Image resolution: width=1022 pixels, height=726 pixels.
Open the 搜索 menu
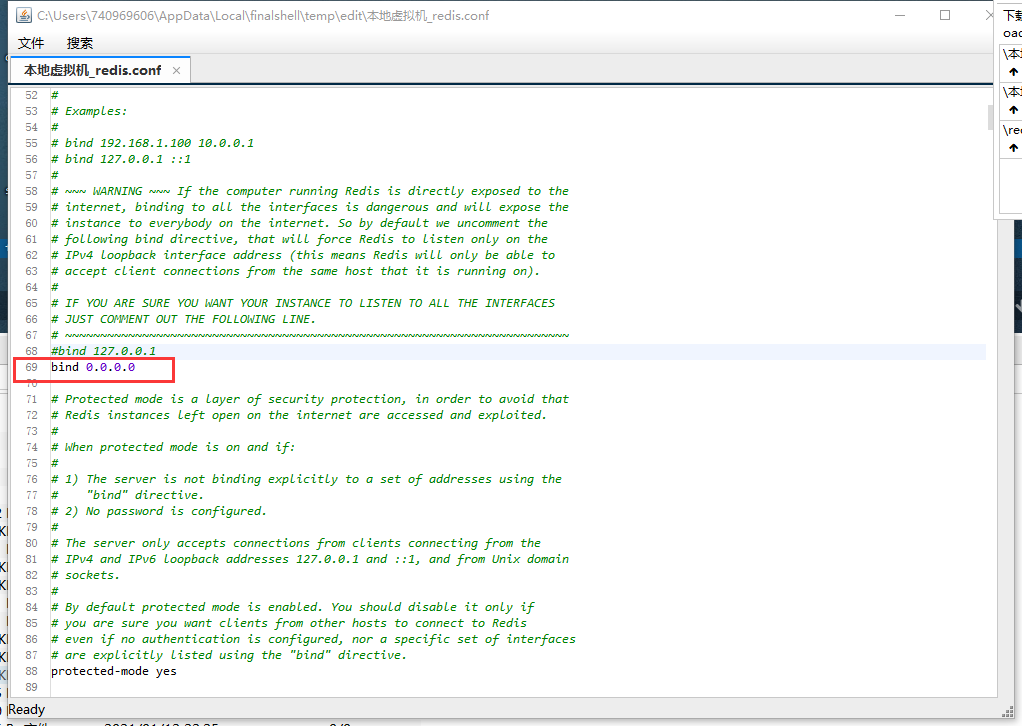coord(80,43)
